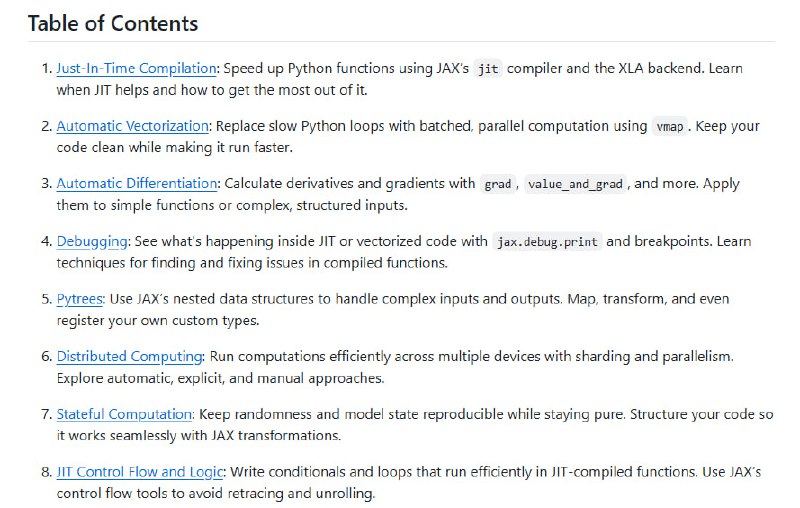Select the JIT Control Flow and Logic link
Image resolution: width=800 pixels, height=508 pixels.
[141, 471]
